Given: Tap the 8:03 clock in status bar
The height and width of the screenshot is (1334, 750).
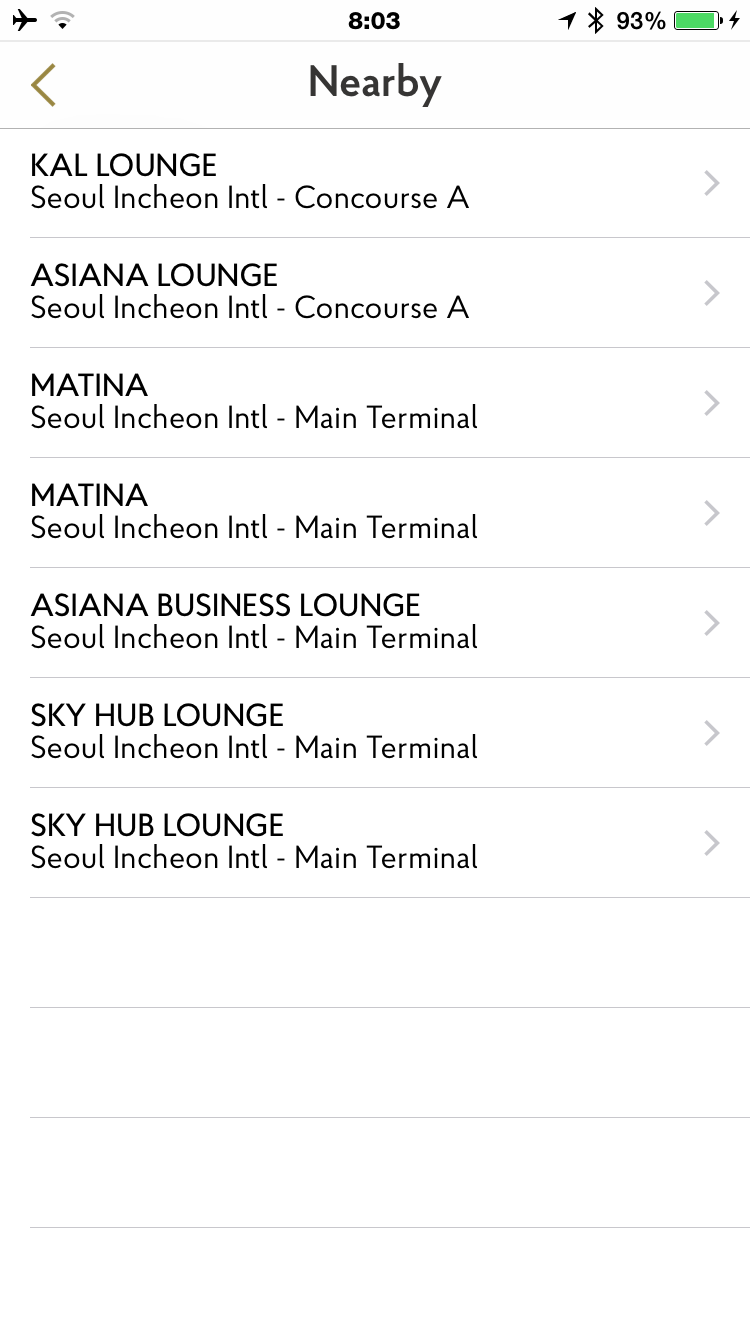Looking at the screenshot, I should point(374,20).
